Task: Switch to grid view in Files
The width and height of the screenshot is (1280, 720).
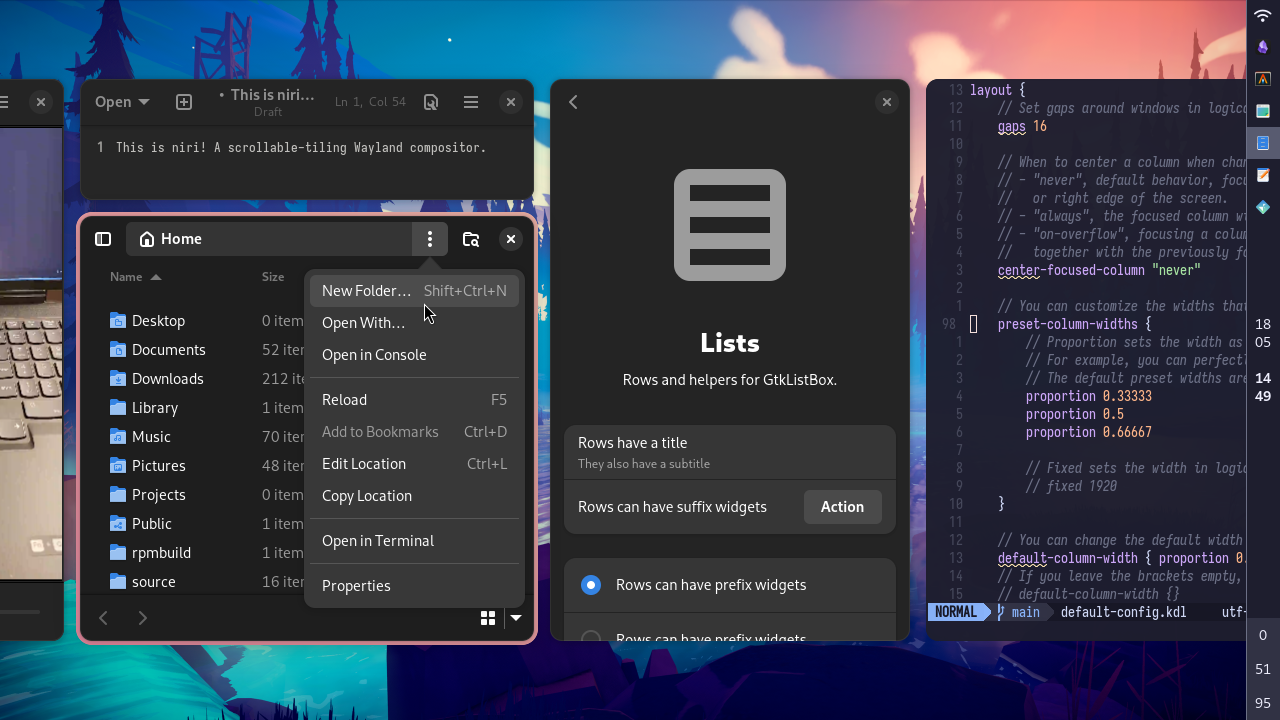Action: coord(488,618)
